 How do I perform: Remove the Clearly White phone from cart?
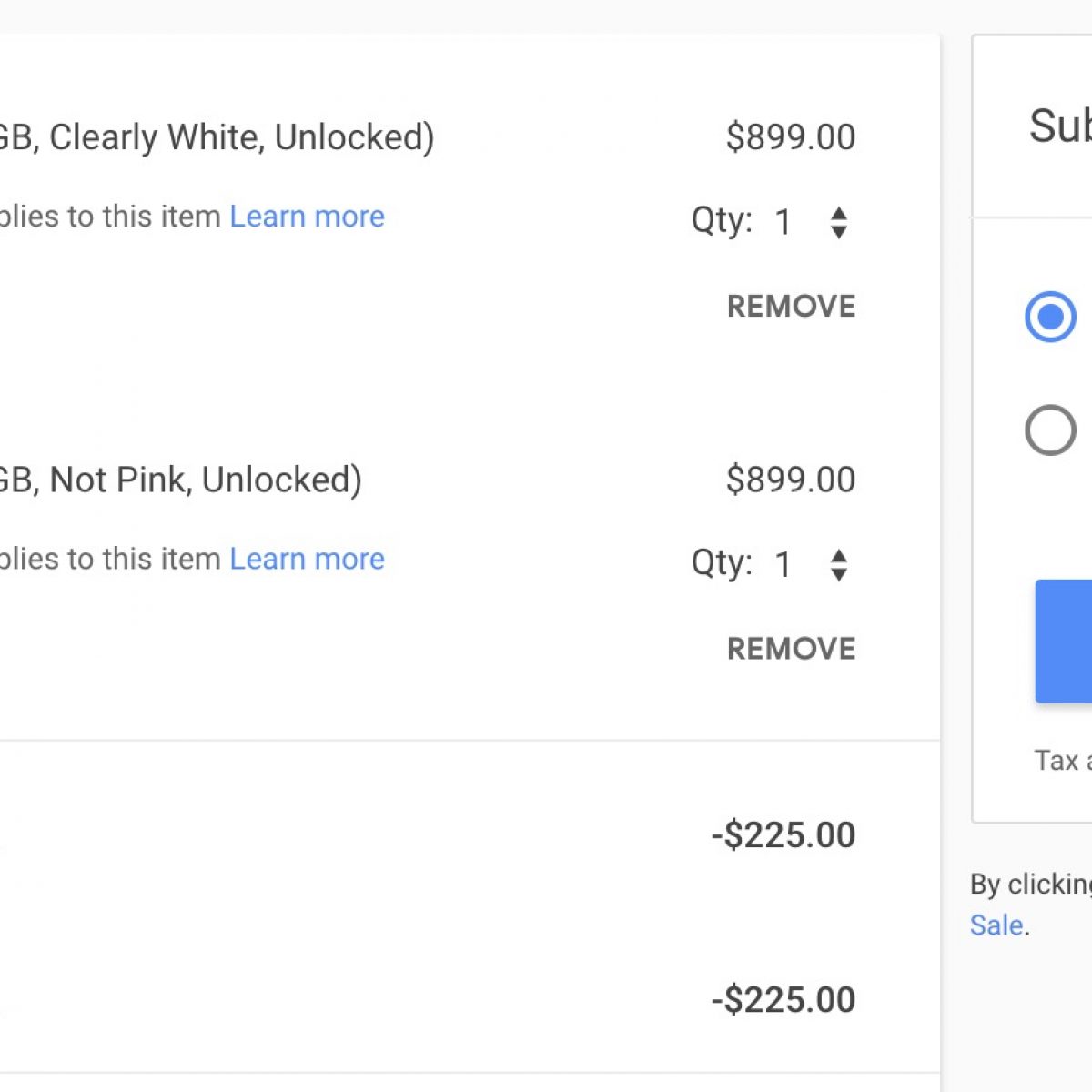pyautogui.click(x=791, y=307)
